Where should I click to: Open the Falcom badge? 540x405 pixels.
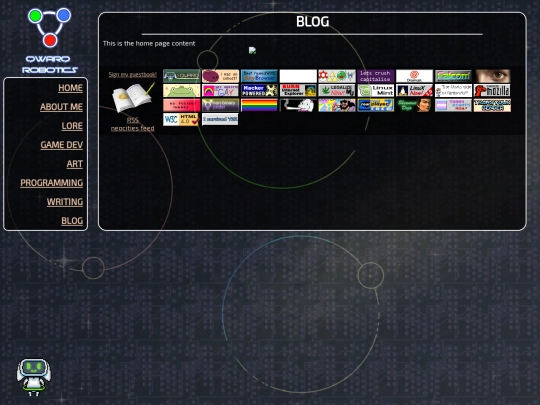[453, 76]
